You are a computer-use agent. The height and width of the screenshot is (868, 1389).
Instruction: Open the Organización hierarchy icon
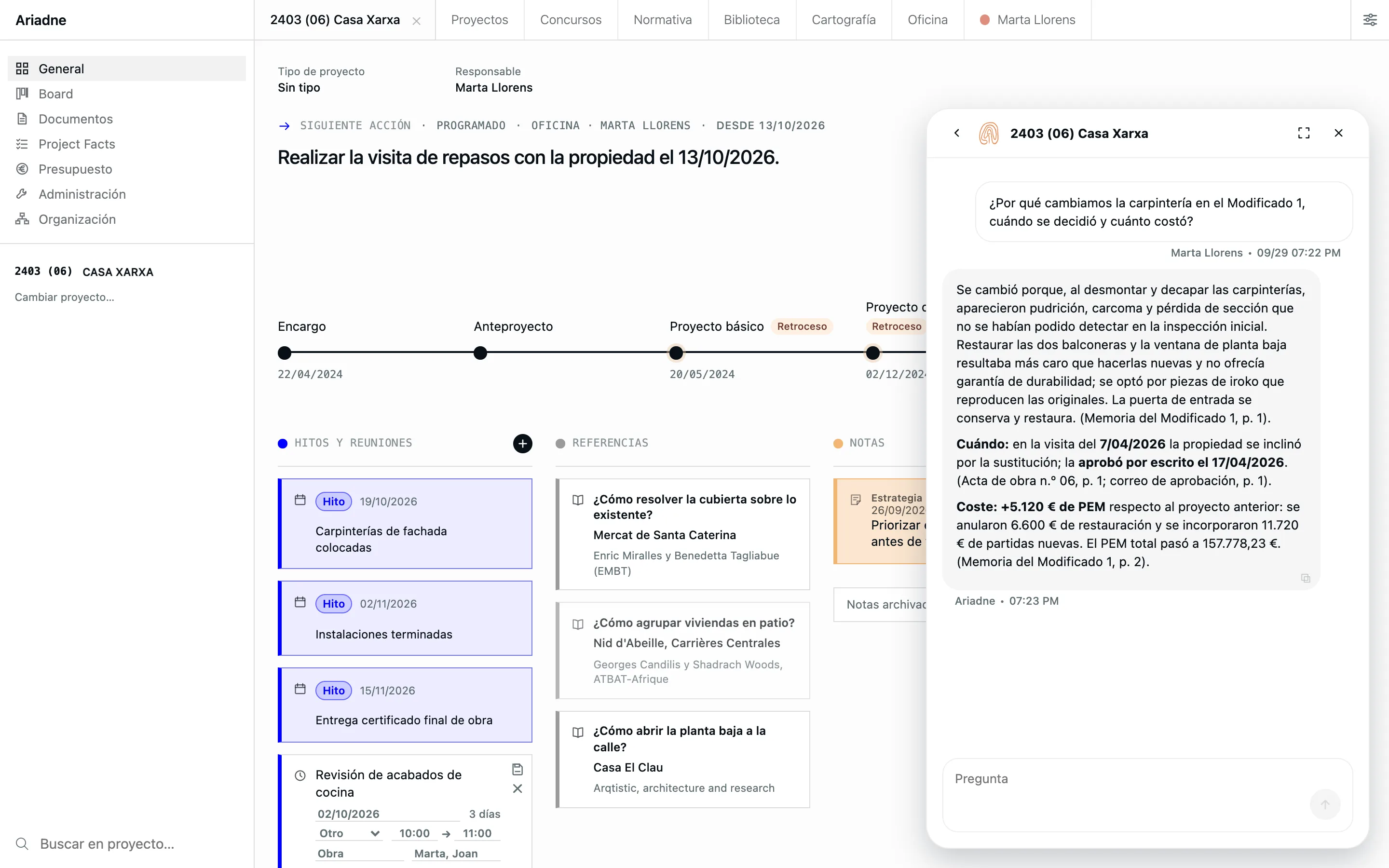tap(22, 219)
